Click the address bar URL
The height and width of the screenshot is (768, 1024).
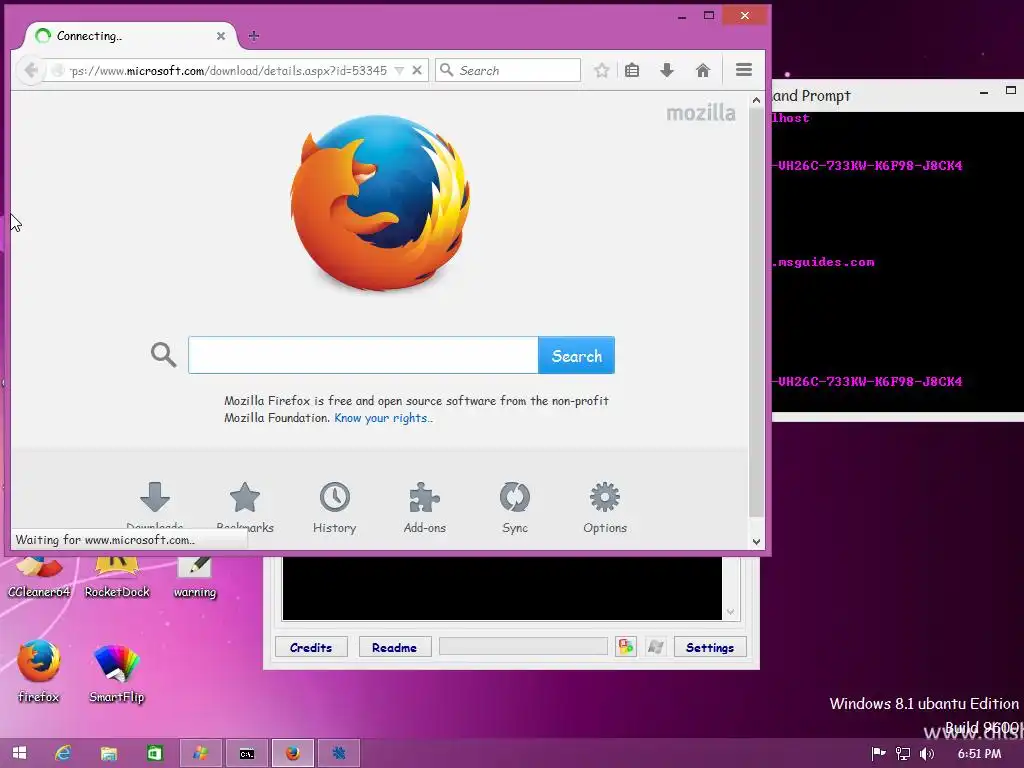tap(228, 71)
